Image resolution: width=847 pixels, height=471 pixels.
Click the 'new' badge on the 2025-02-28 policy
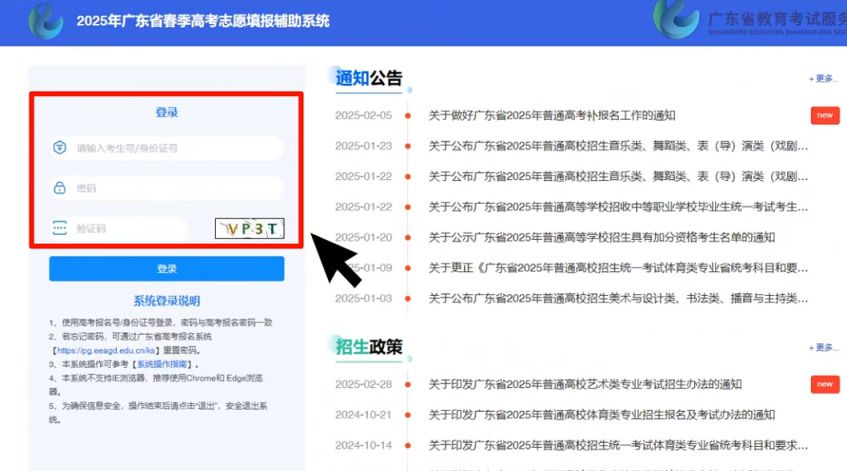(x=824, y=384)
